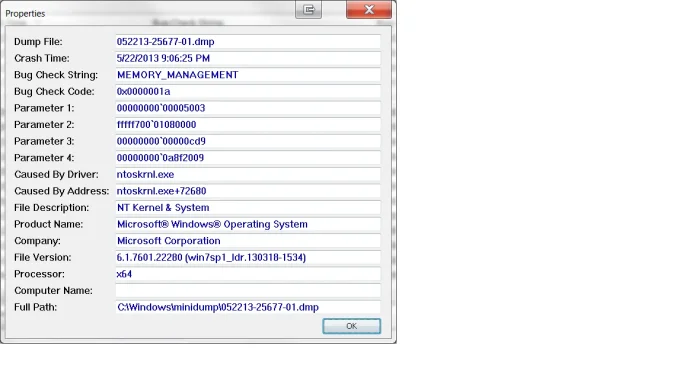
Task: Click the 'Dump File:' label
Action: pyautogui.click(x=38, y=42)
